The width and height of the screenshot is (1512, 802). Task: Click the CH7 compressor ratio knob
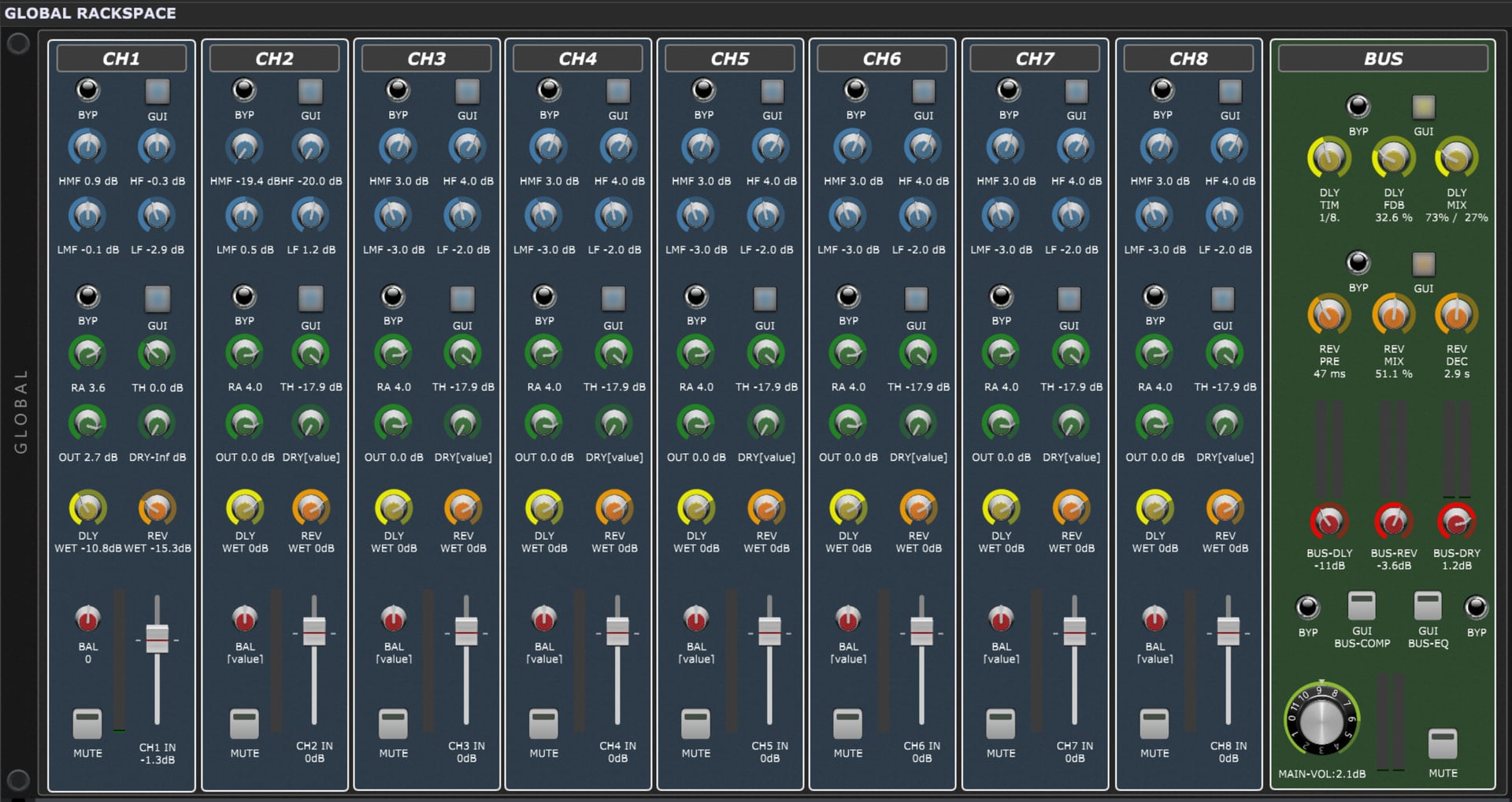pyautogui.click(x=1001, y=354)
